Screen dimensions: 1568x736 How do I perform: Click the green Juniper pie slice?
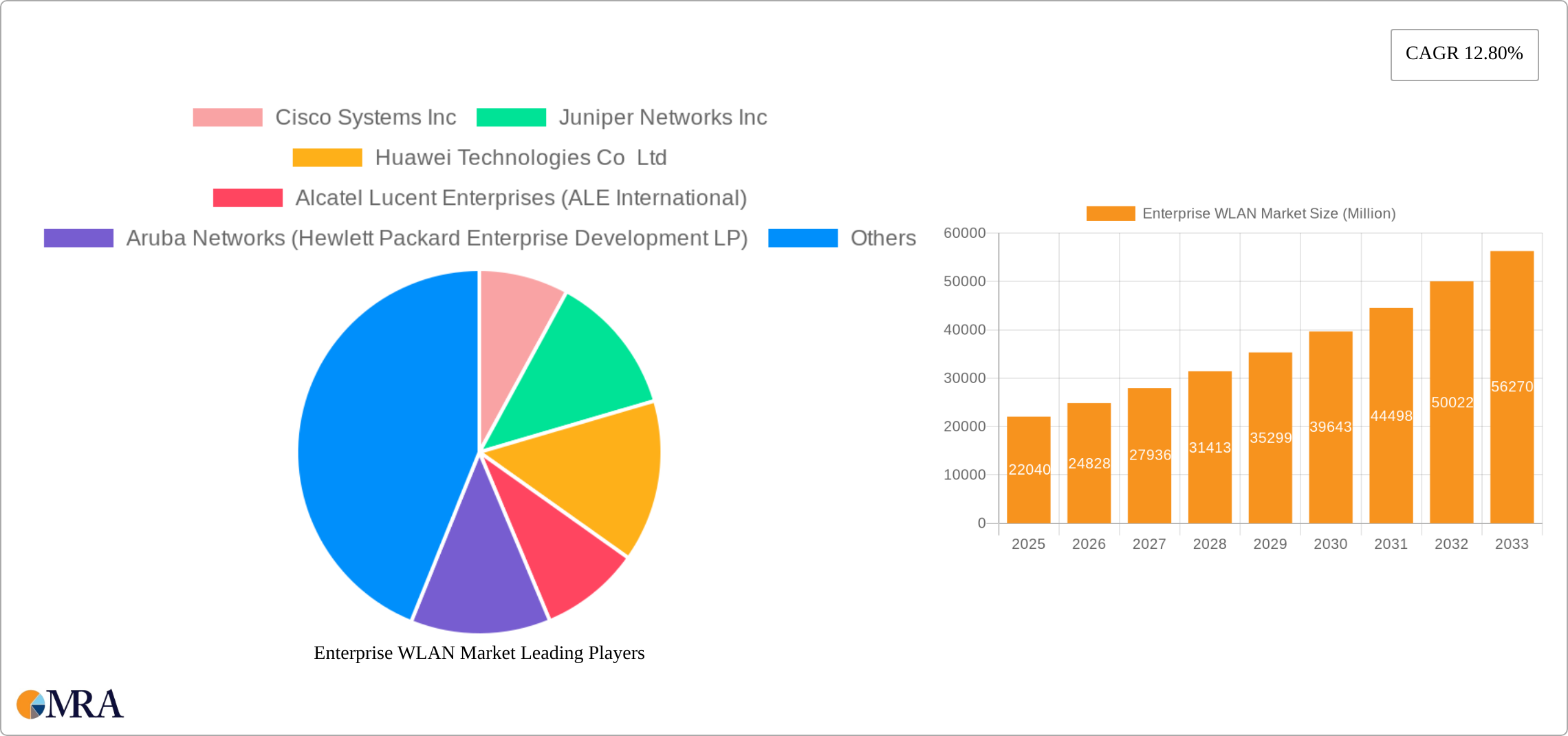tap(578, 371)
